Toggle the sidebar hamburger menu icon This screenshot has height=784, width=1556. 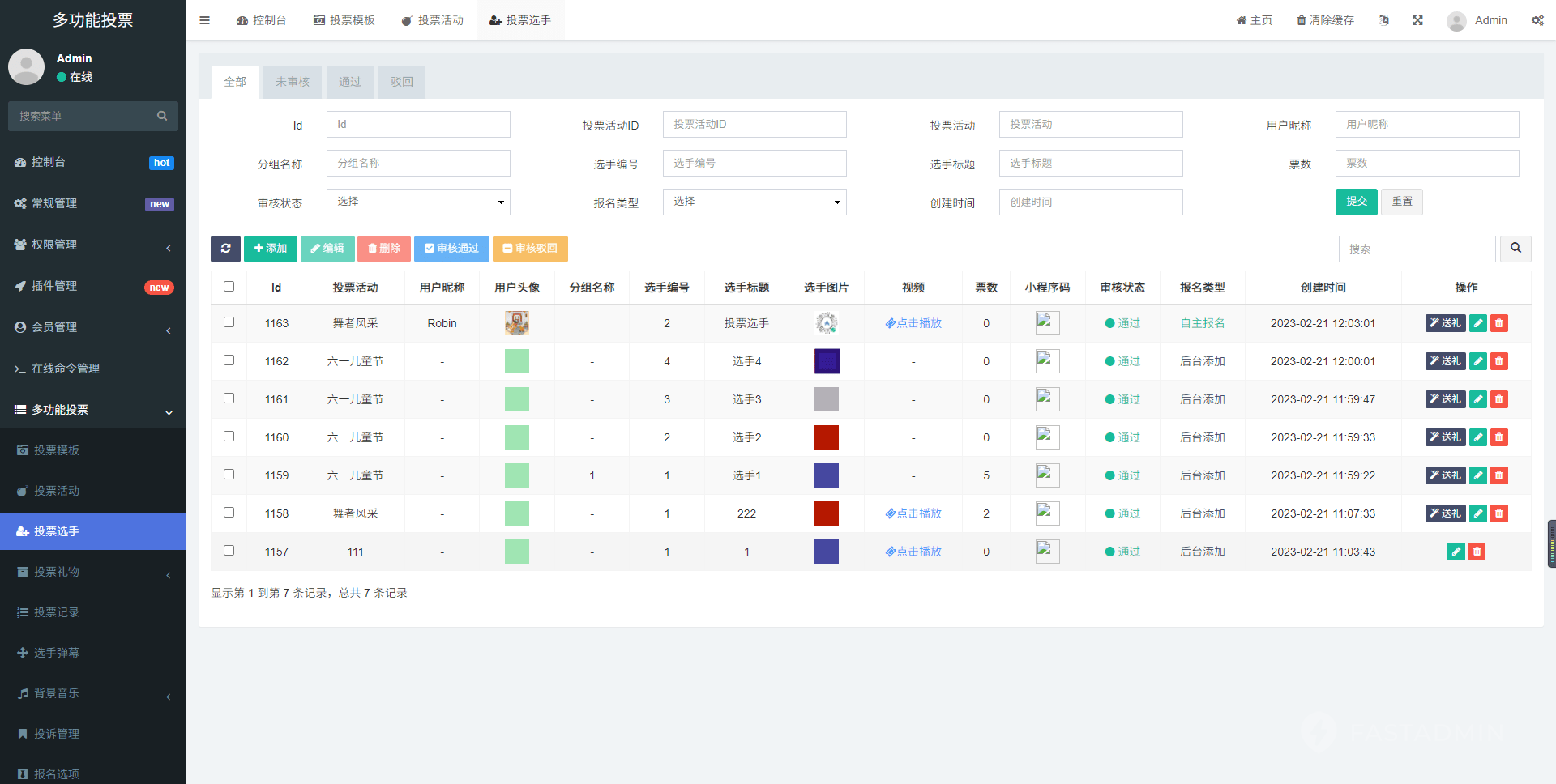[x=204, y=20]
